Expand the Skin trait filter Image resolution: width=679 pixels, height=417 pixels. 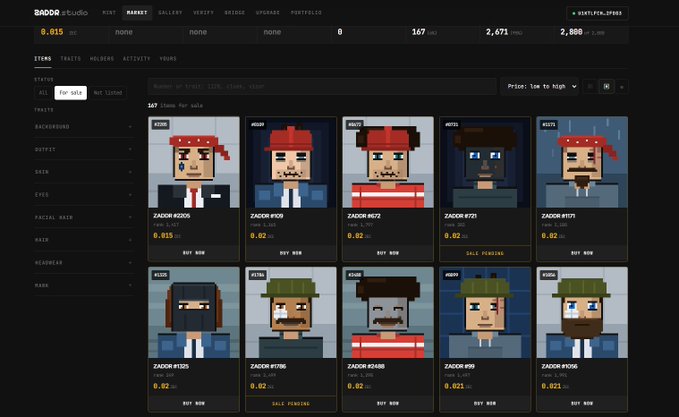pos(84,172)
